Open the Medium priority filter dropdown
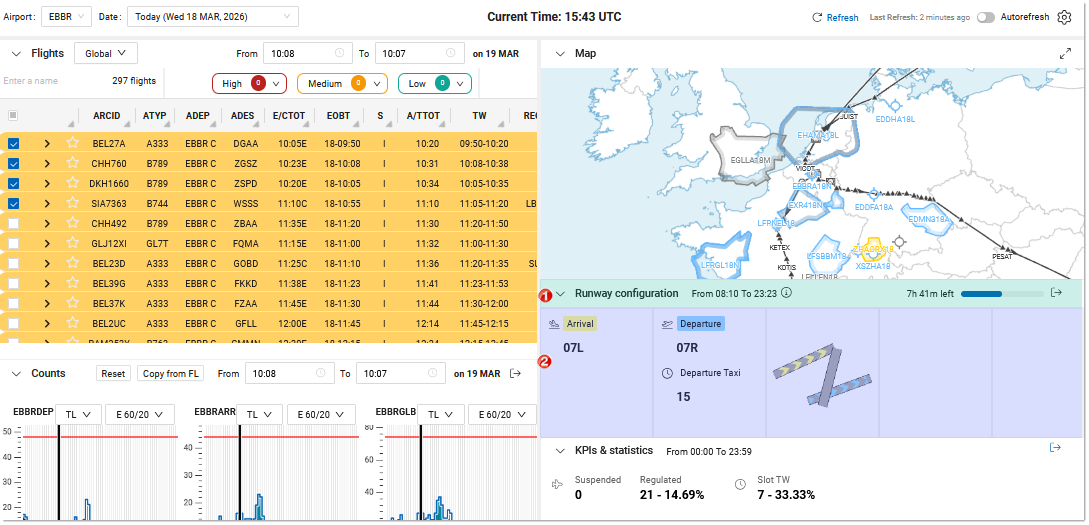 point(342,84)
